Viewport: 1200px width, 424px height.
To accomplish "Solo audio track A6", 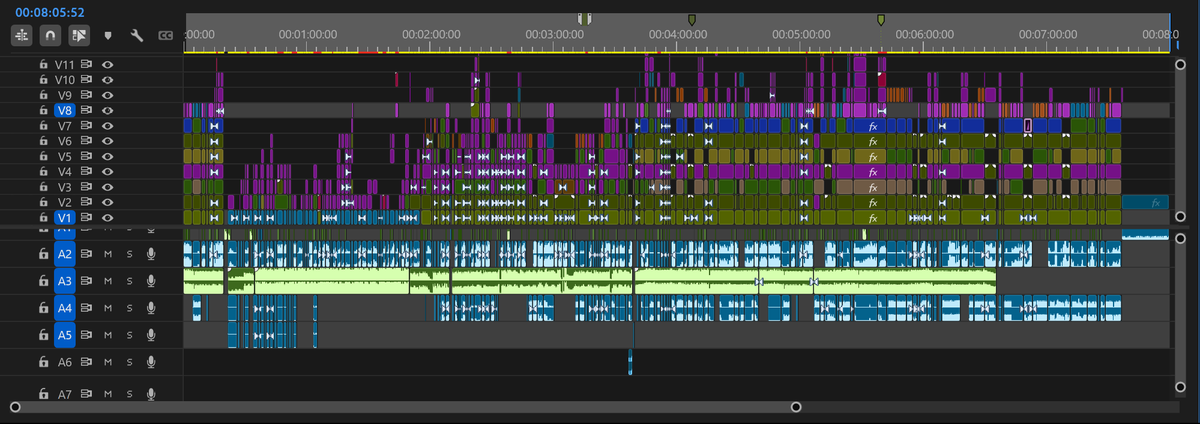I will [129, 362].
